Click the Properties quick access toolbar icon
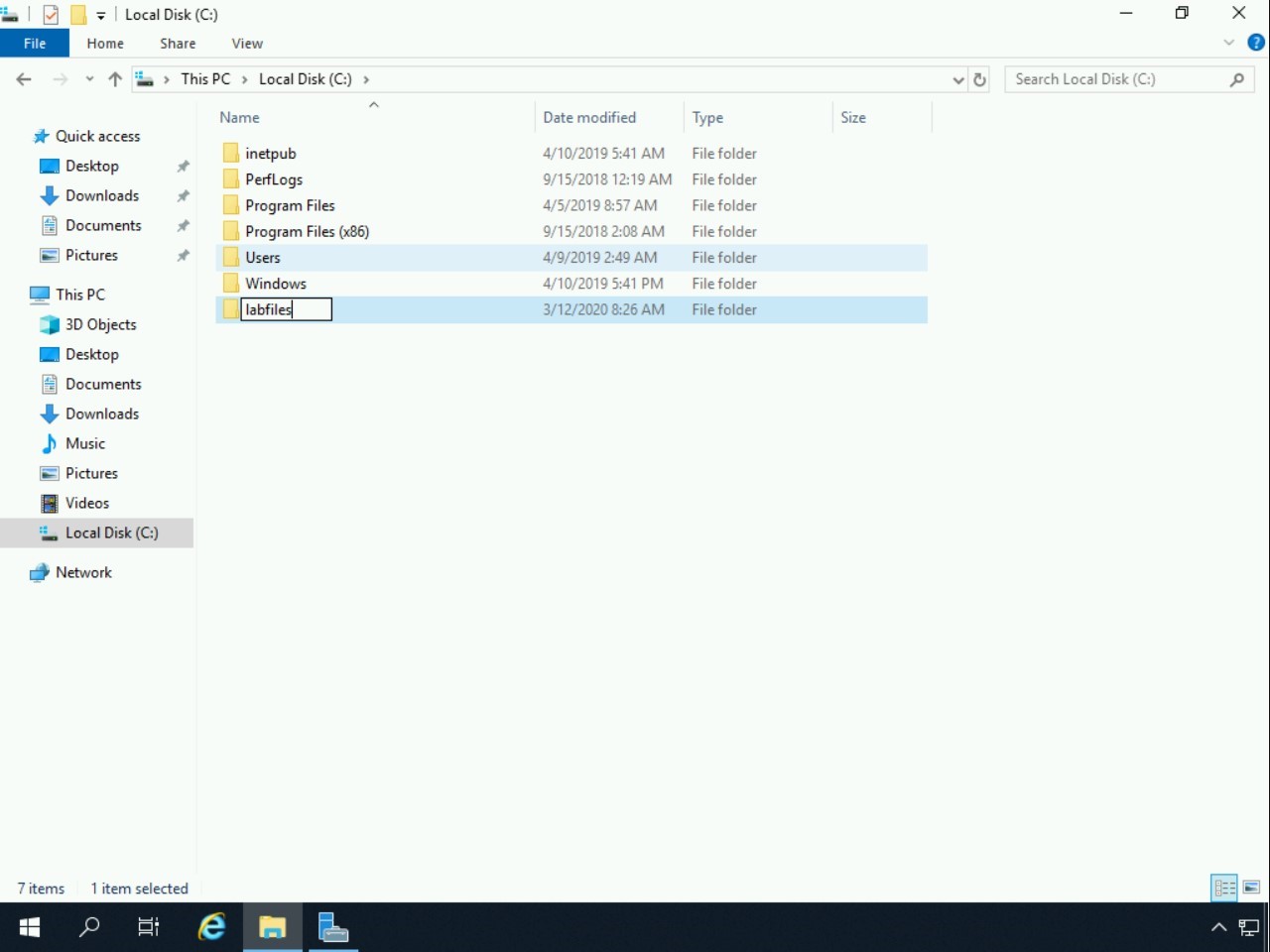The image size is (1270, 952). 51,15
